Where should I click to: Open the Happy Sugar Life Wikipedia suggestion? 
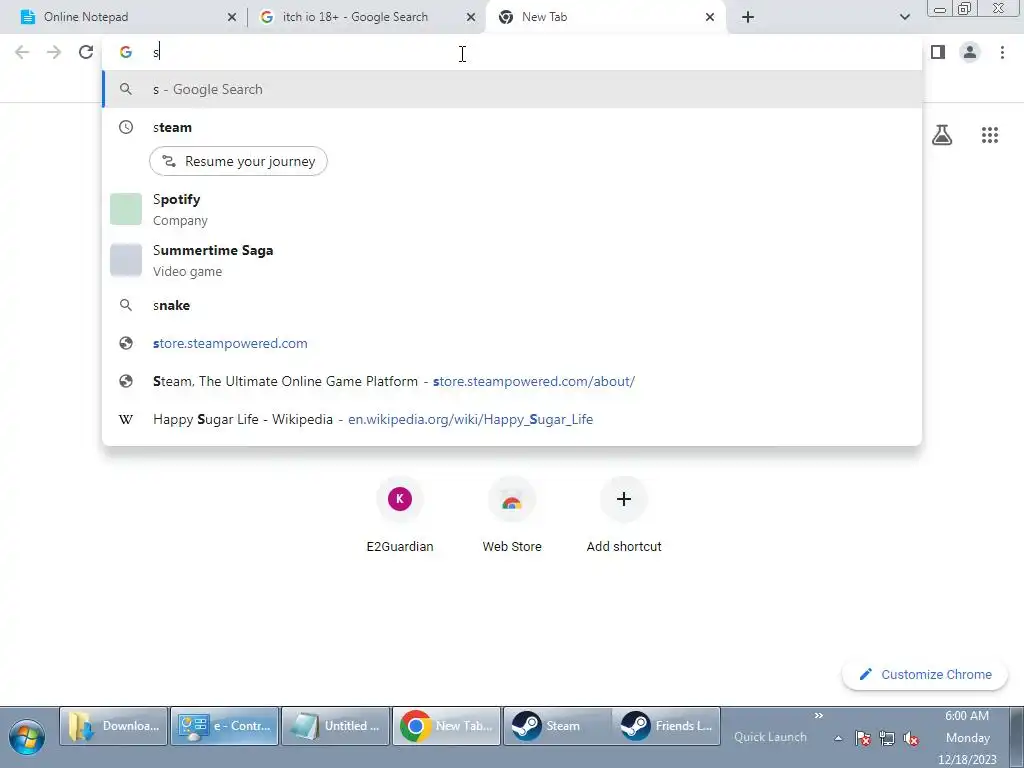coord(512,419)
